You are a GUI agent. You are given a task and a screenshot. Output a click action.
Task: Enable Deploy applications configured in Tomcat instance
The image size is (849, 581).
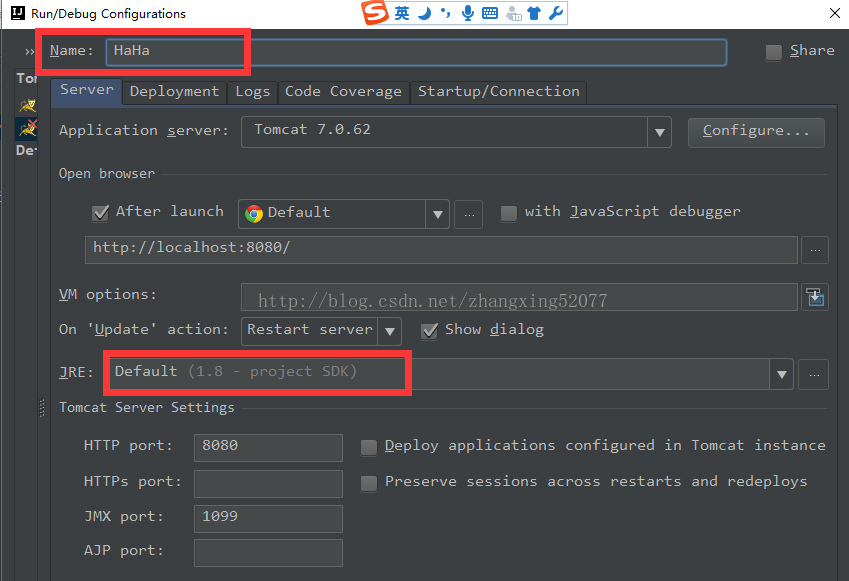(x=369, y=447)
